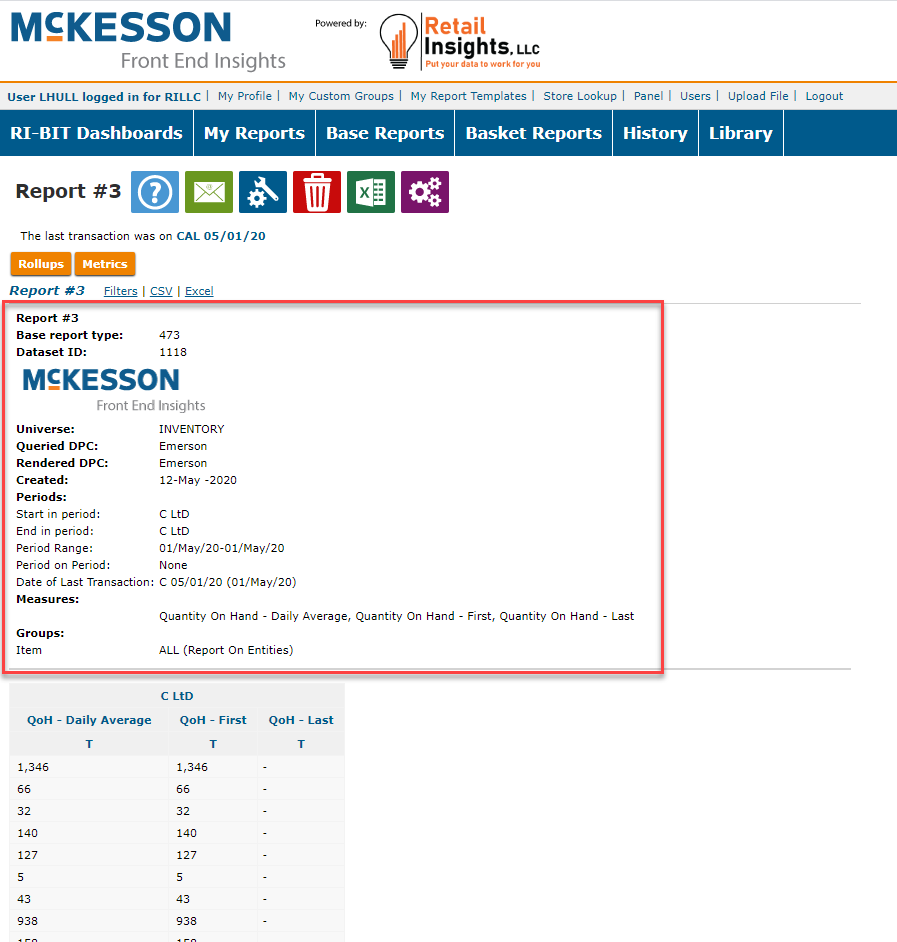Open the purple gears settings icon
The height and width of the screenshot is (942, 897).
click(x=425, y=192)
